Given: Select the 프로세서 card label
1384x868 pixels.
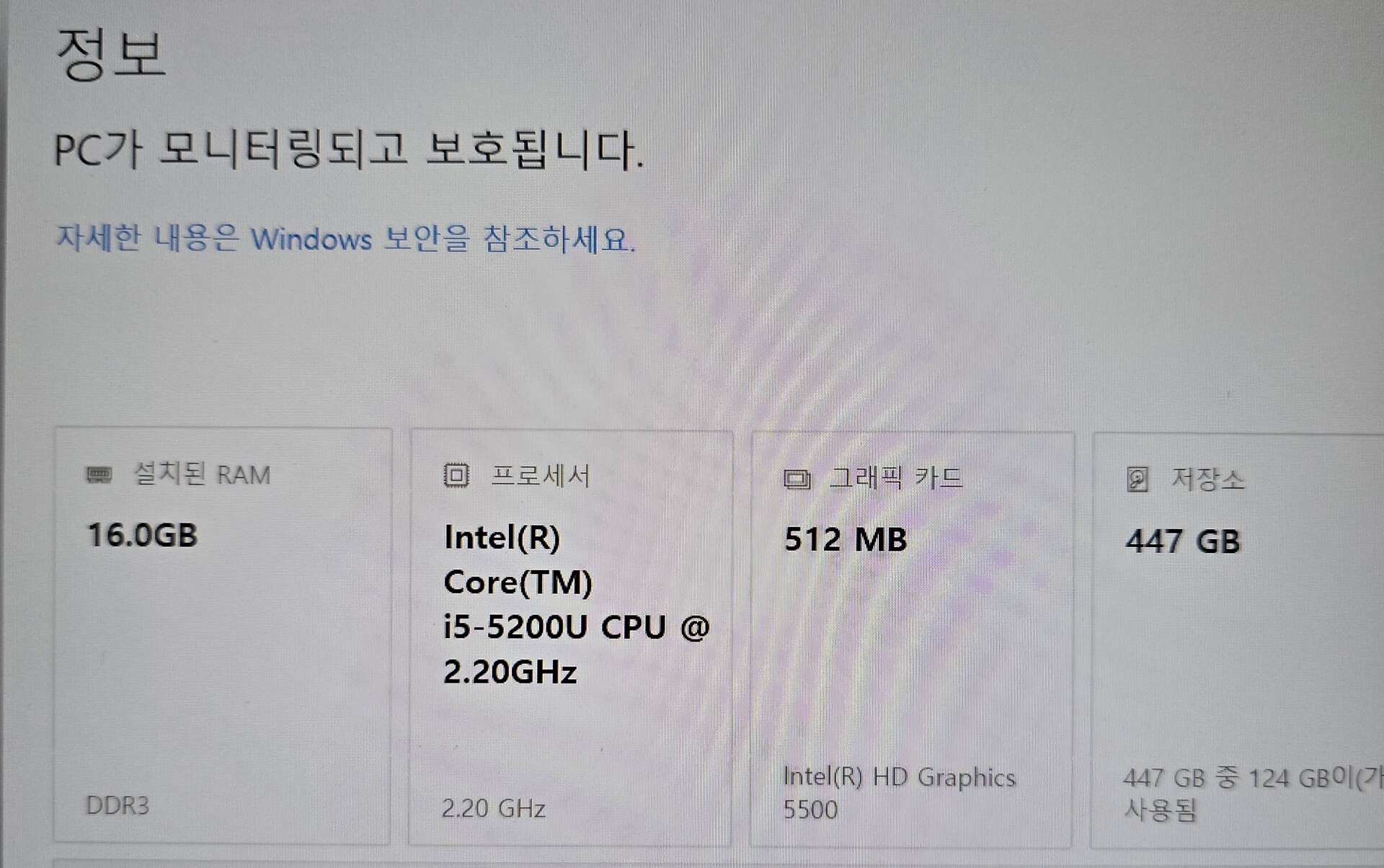Looking at the screenshot, I should [541, 476].
